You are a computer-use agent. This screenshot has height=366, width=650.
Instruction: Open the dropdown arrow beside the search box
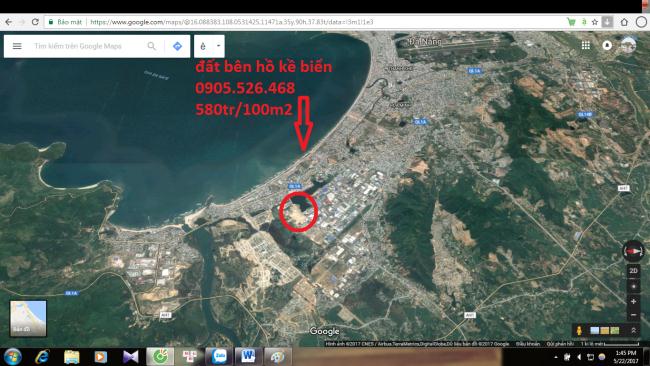[x=218, y=46]
